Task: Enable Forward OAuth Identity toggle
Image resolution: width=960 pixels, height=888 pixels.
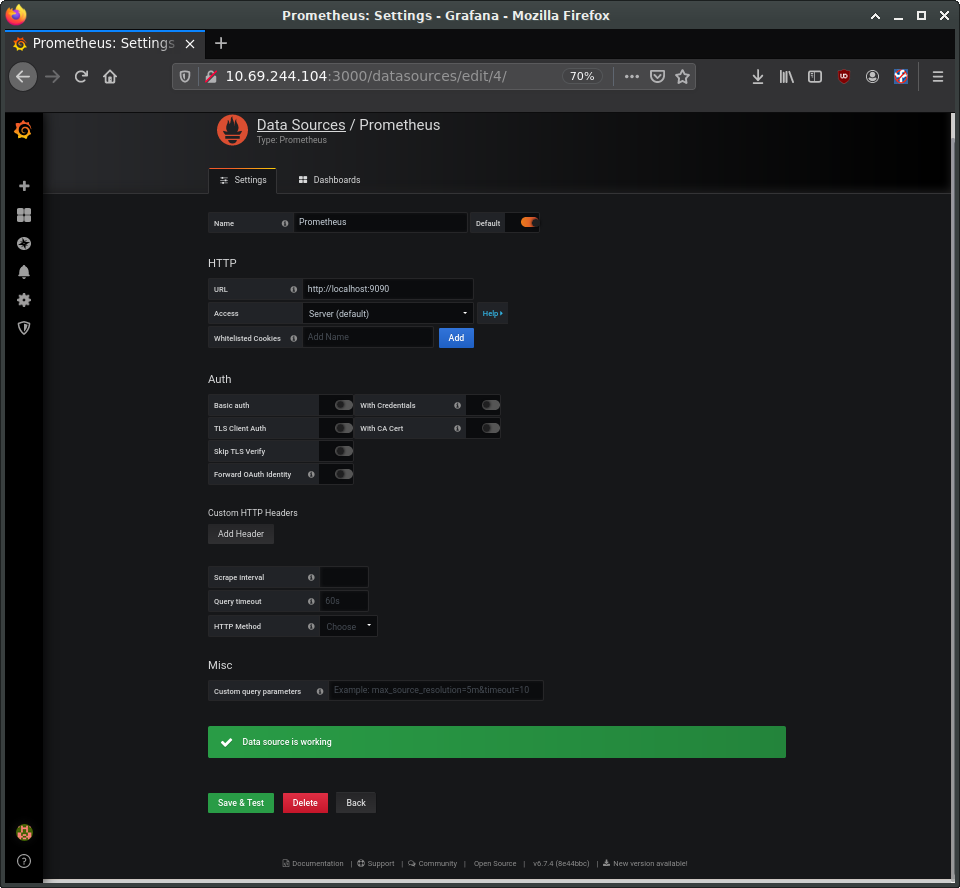Action: click(343, 474)
